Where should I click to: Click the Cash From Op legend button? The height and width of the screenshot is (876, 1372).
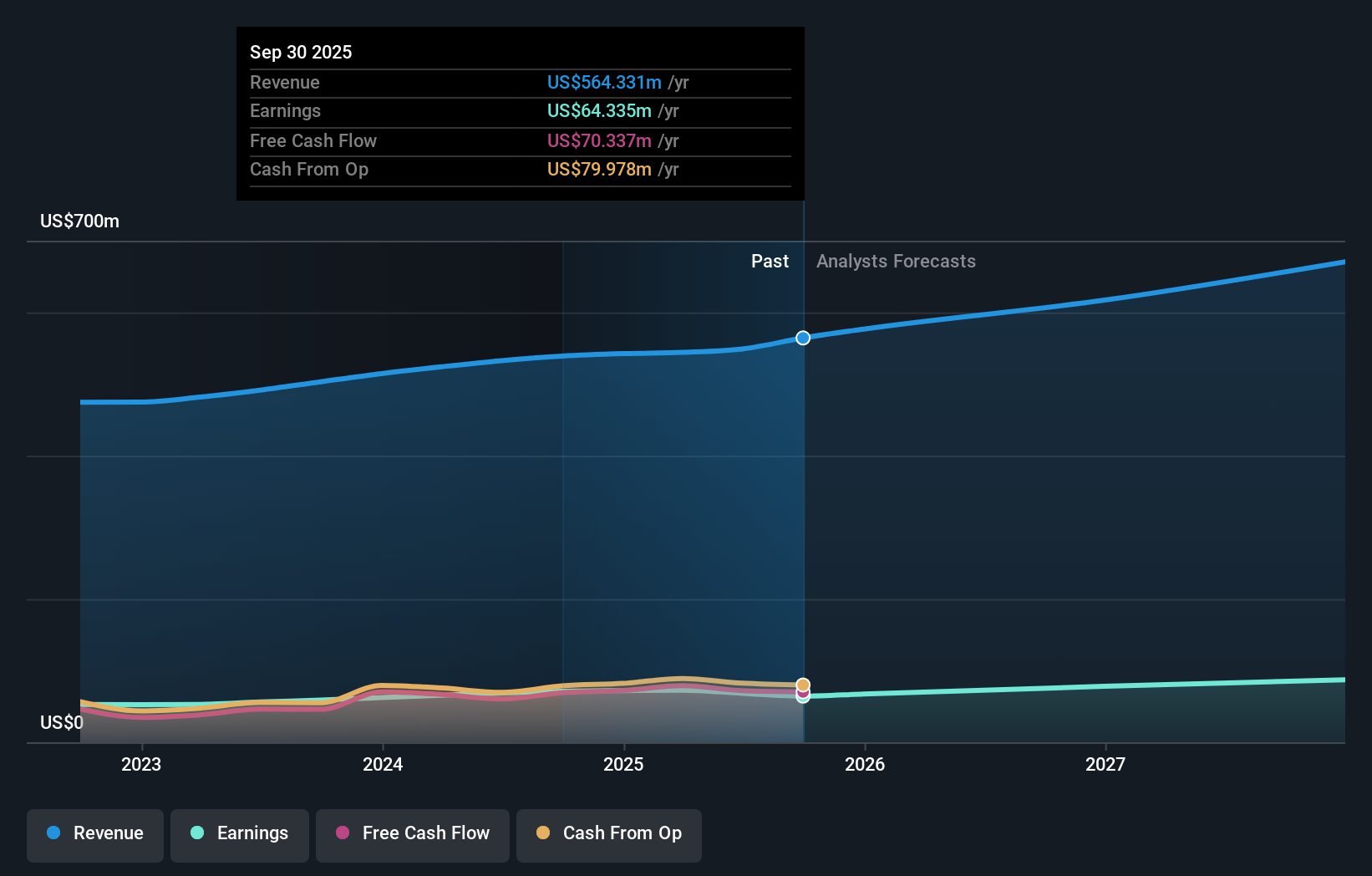pyautogui.click(x=608, y=835)
